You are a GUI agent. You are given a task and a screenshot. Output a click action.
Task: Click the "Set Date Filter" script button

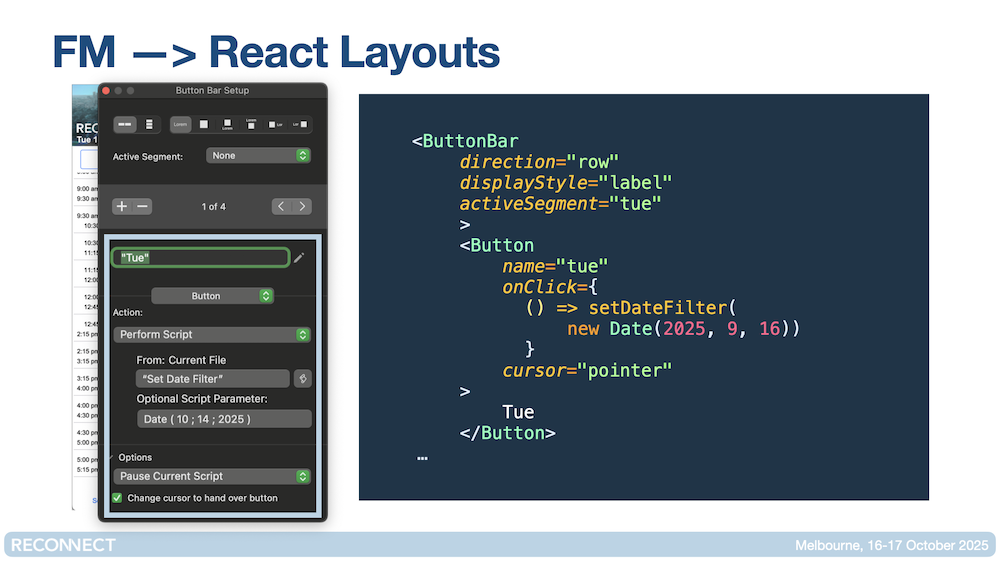[212, 379]
